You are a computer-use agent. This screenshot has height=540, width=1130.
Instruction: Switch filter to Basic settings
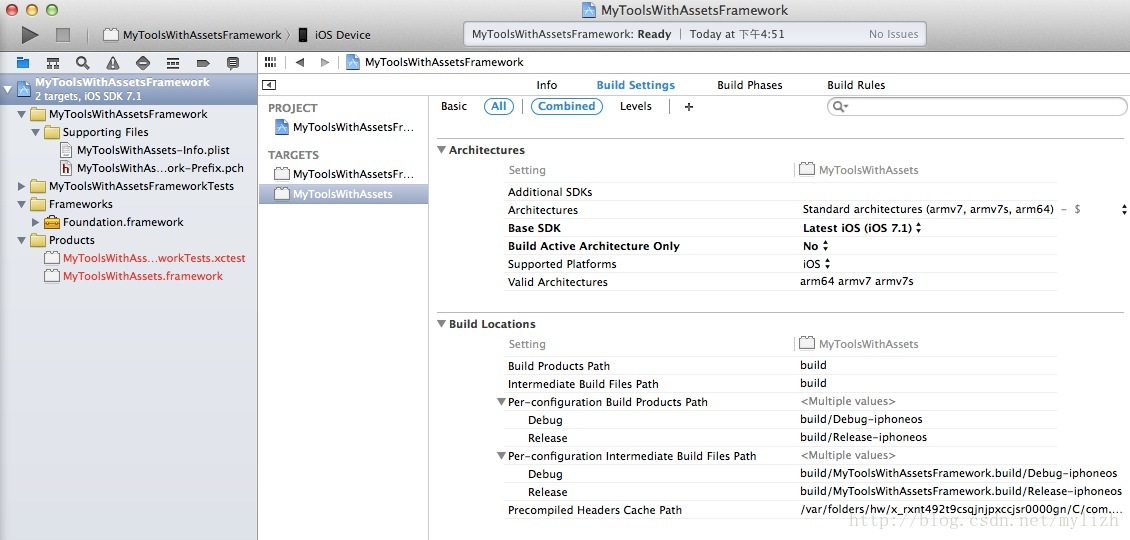pos(454,106)
